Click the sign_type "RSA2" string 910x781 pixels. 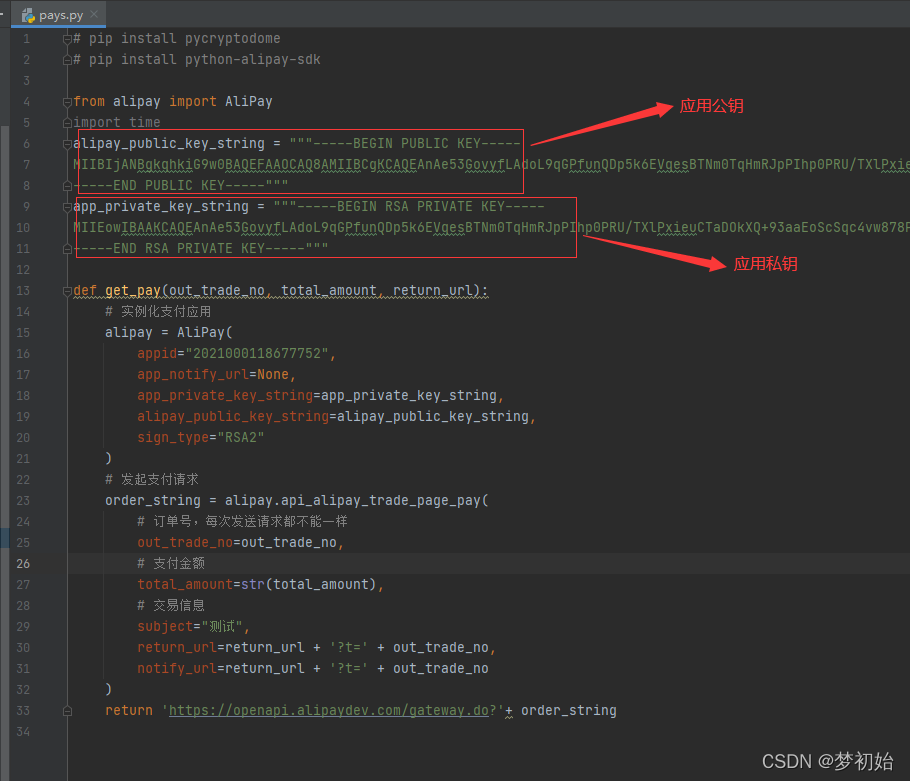coord(241,437)
